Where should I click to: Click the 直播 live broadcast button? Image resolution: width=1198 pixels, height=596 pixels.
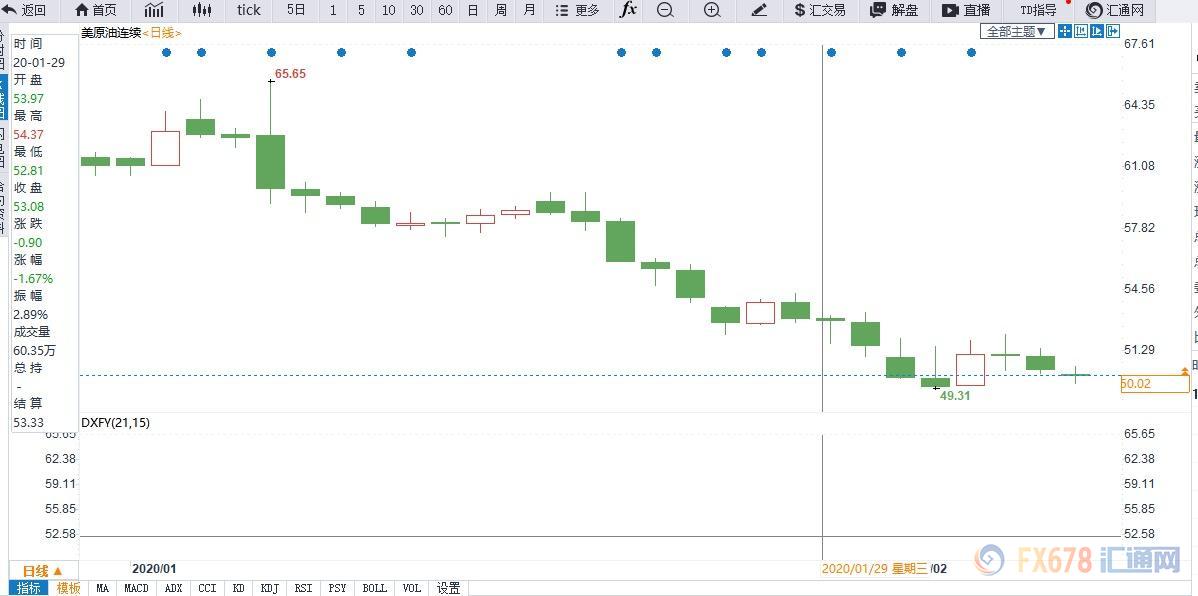966,10
